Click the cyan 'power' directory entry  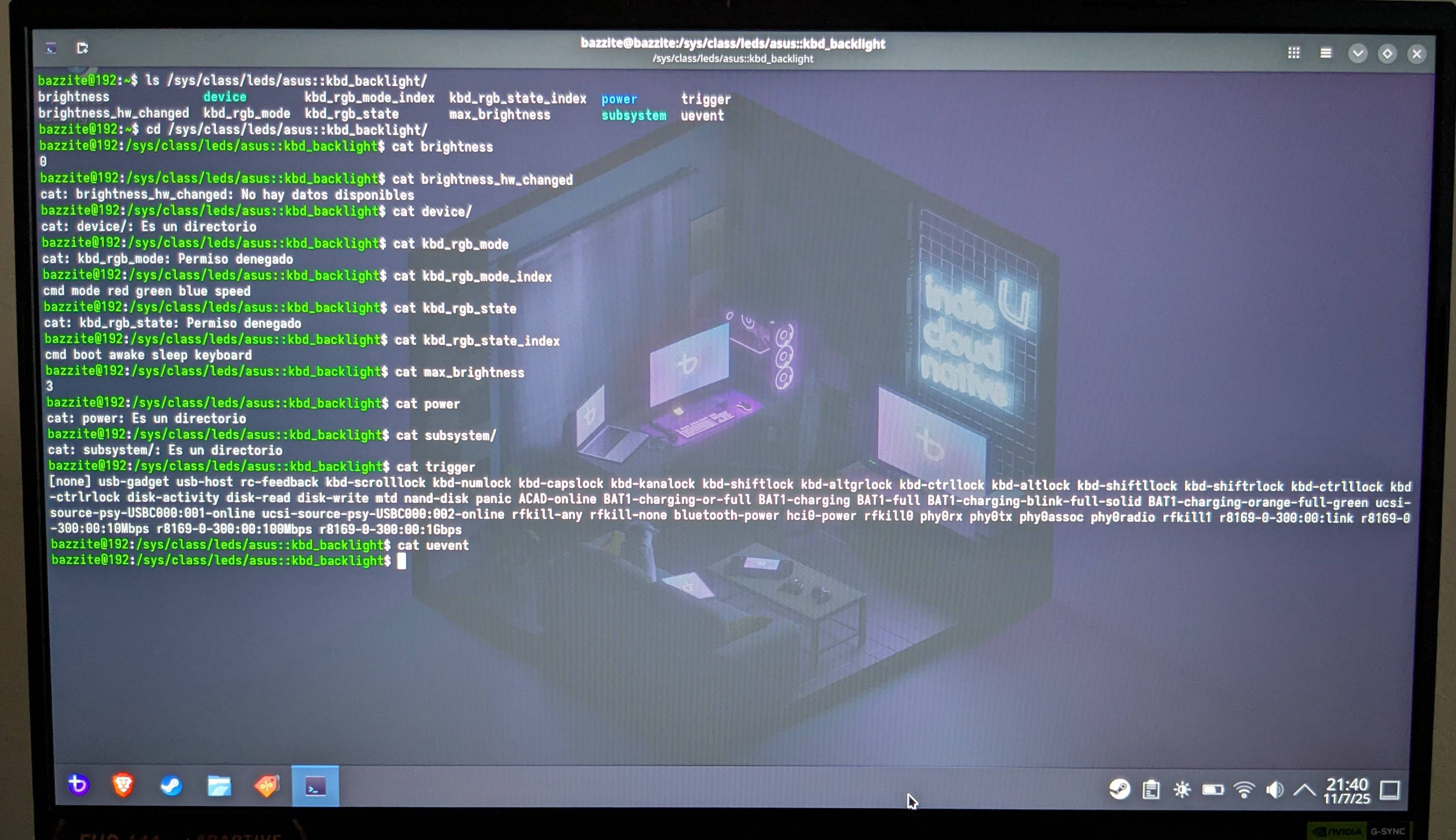(x=619, y=98)
